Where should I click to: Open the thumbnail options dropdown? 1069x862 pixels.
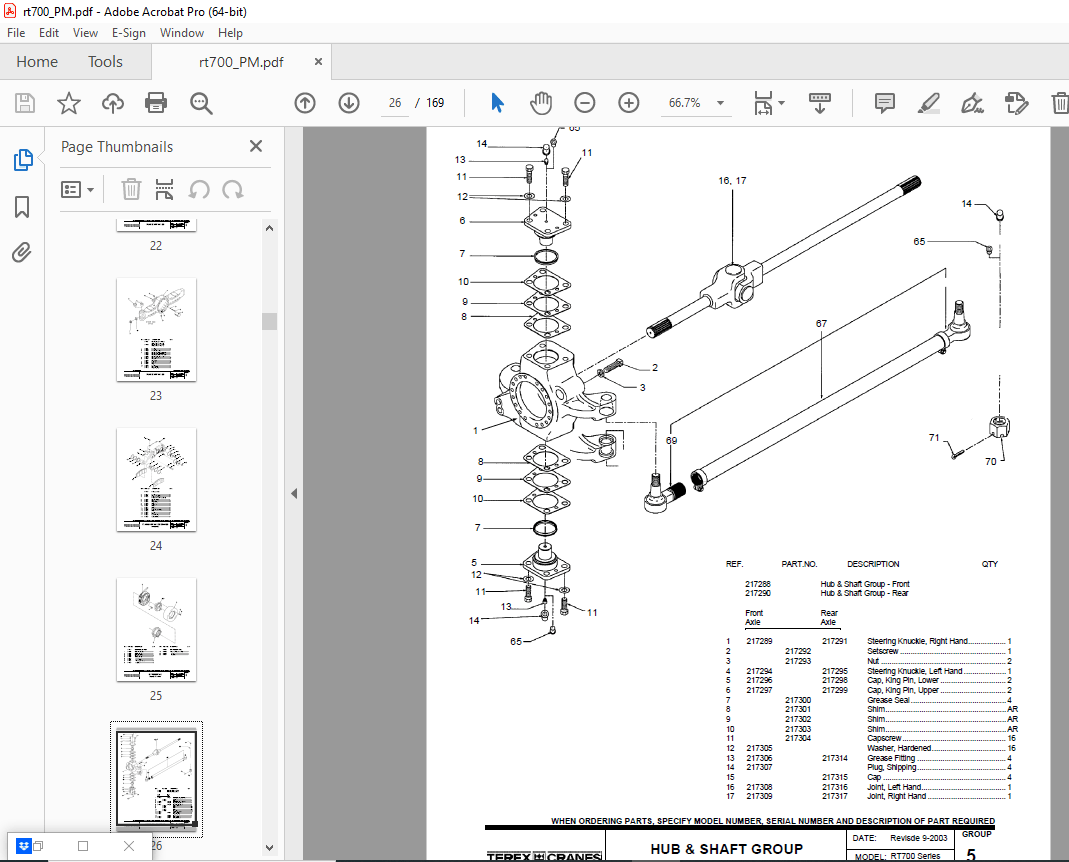coord(78,189)
